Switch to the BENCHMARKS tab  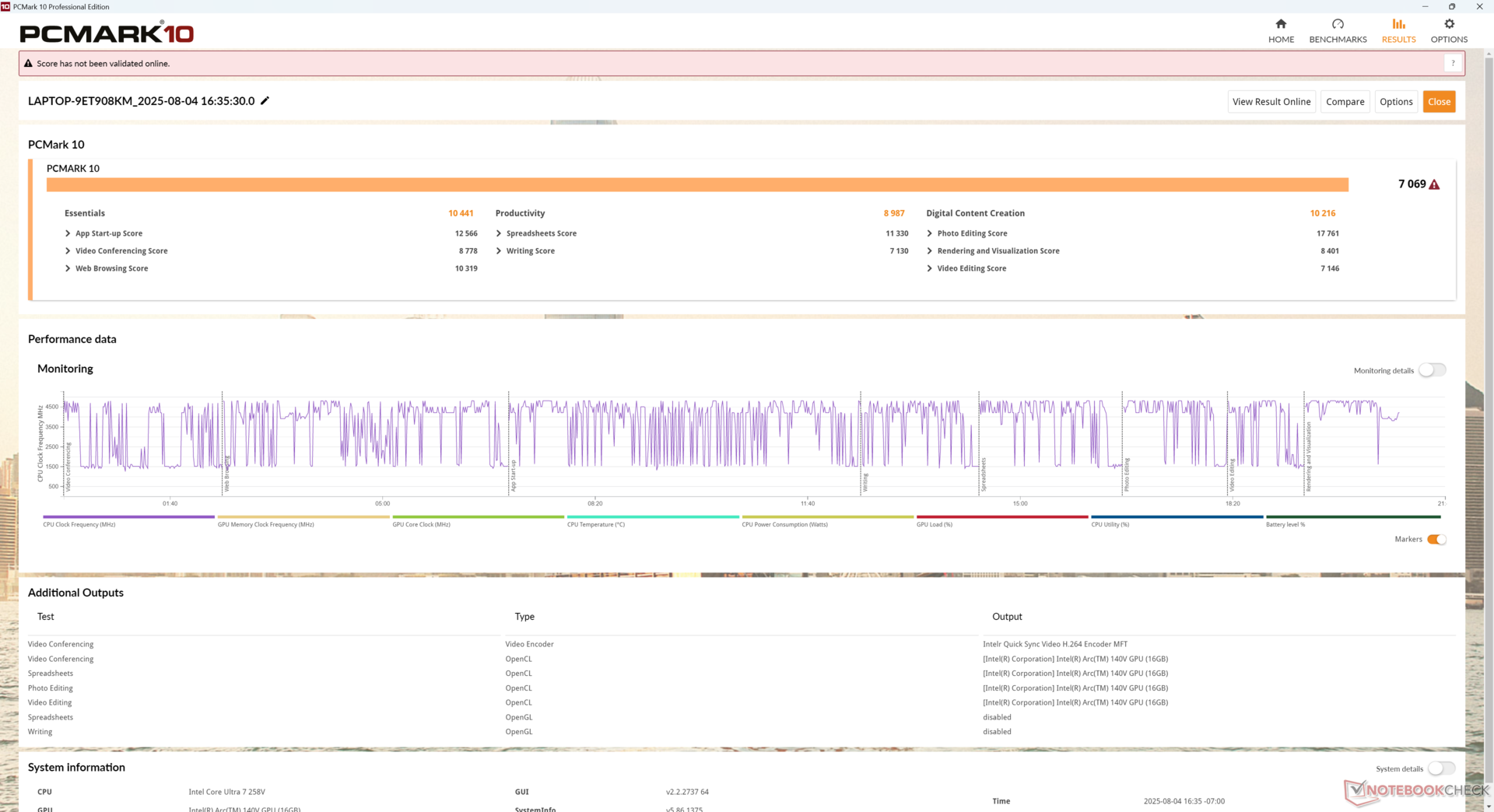click(1338, 31)
